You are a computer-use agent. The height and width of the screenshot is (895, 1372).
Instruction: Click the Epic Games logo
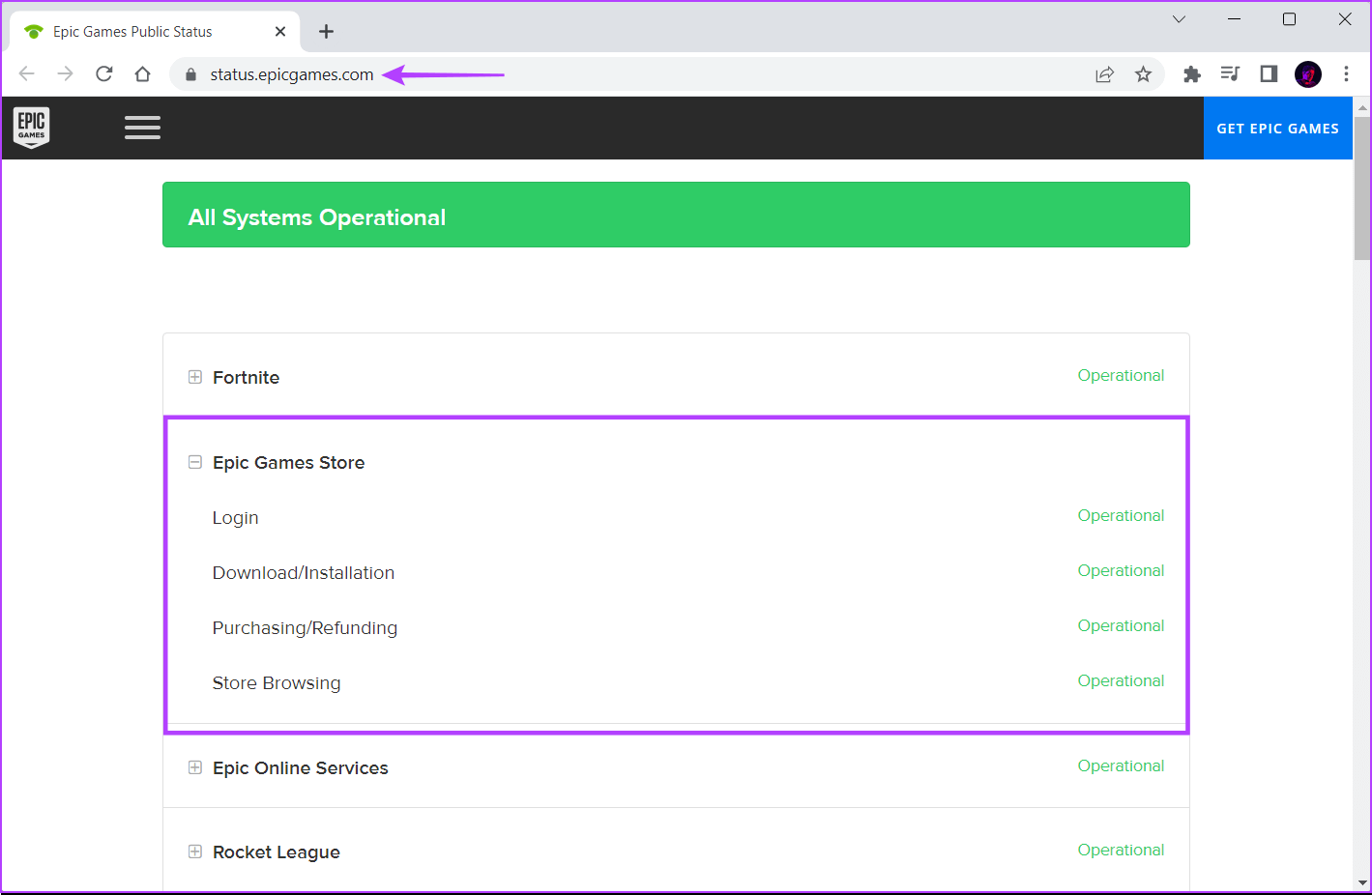pos(31,128)
